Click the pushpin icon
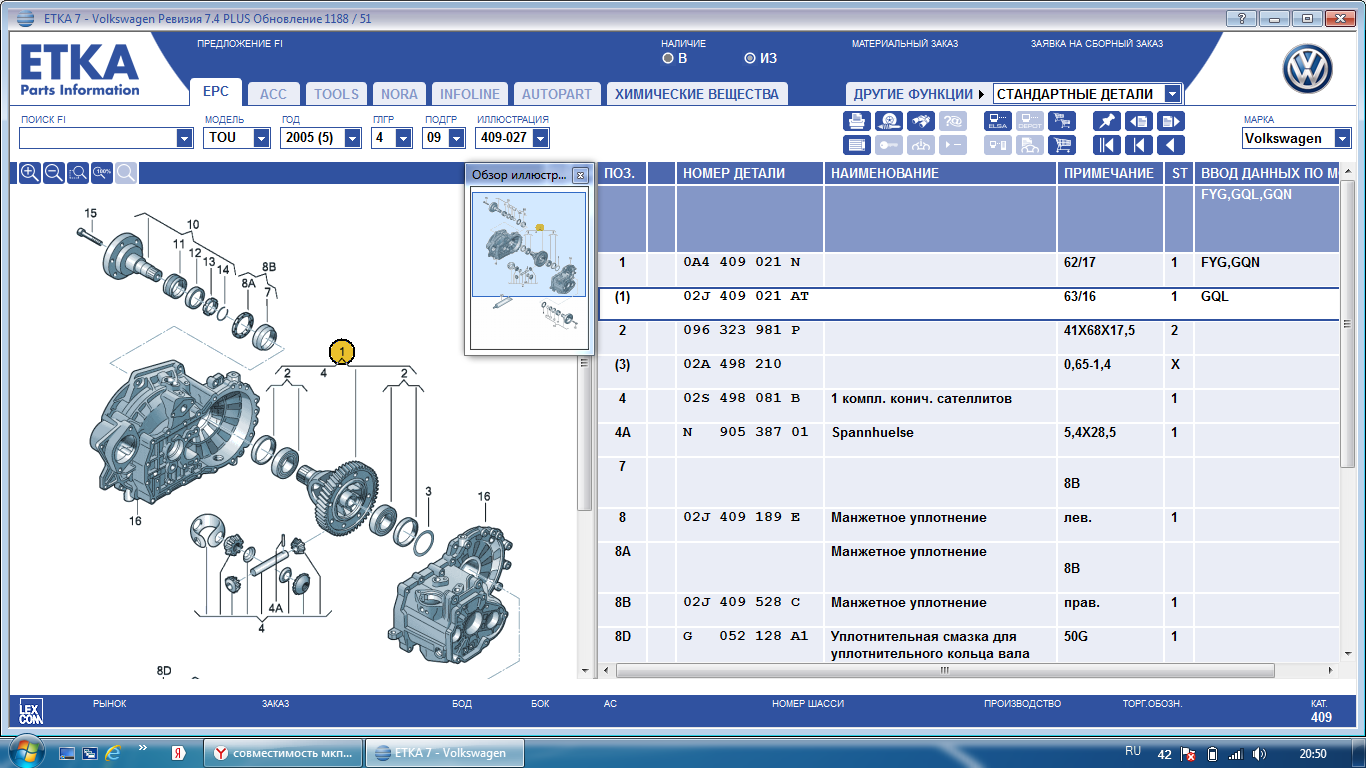The height and width of the screenshot is (768, 1366). 1106,120
